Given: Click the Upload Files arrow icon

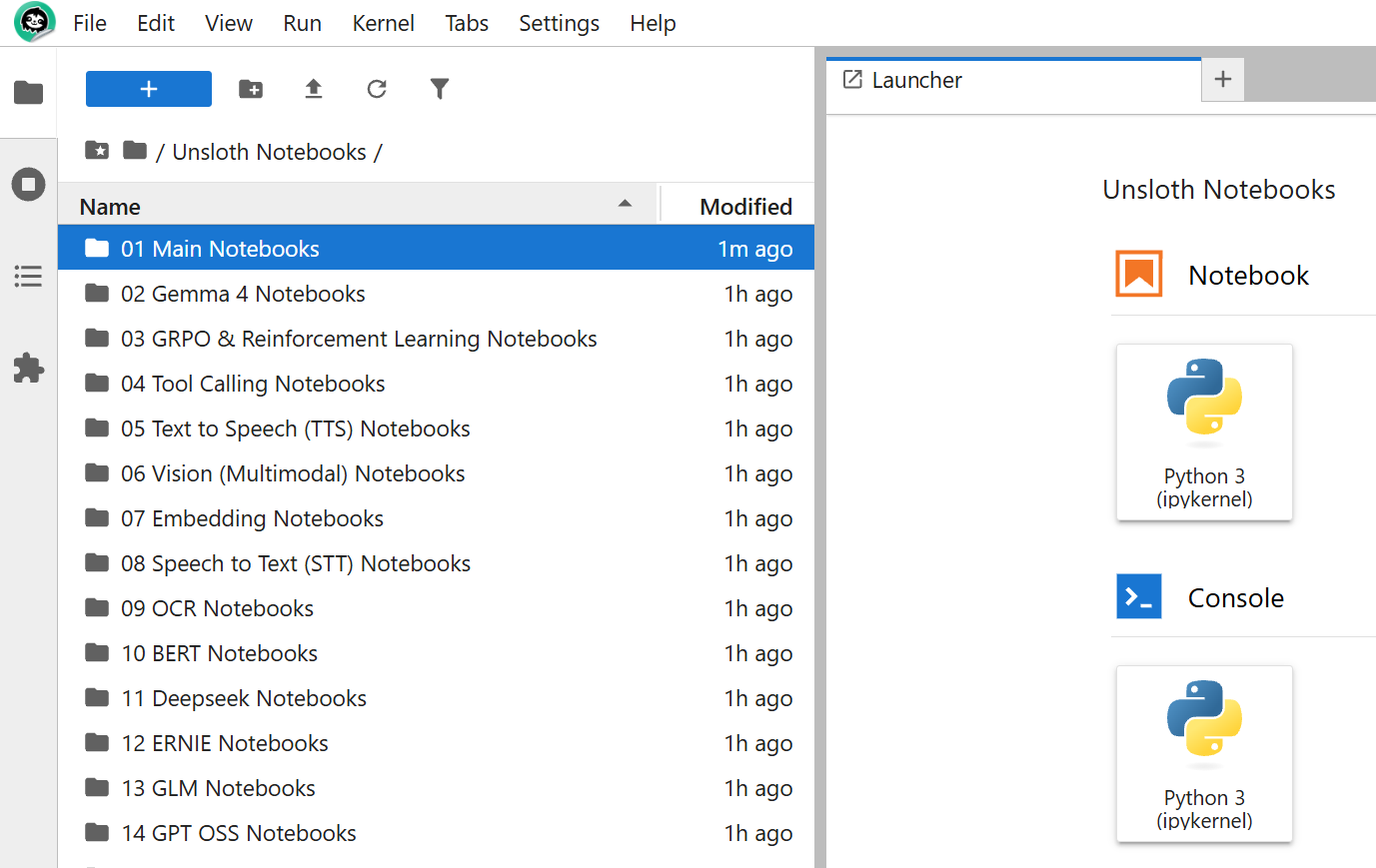Looking at the screenshot, I should 314,89.
